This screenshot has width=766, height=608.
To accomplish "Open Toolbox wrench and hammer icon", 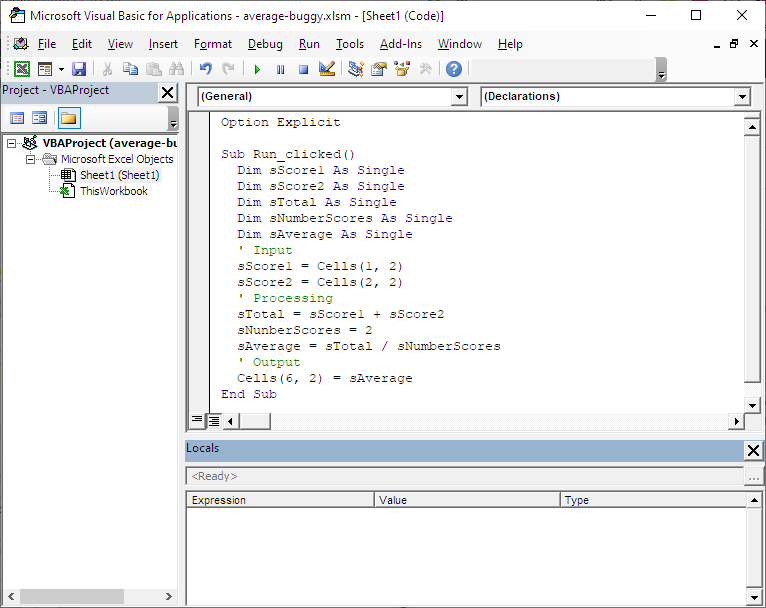I will pos(426,69).
